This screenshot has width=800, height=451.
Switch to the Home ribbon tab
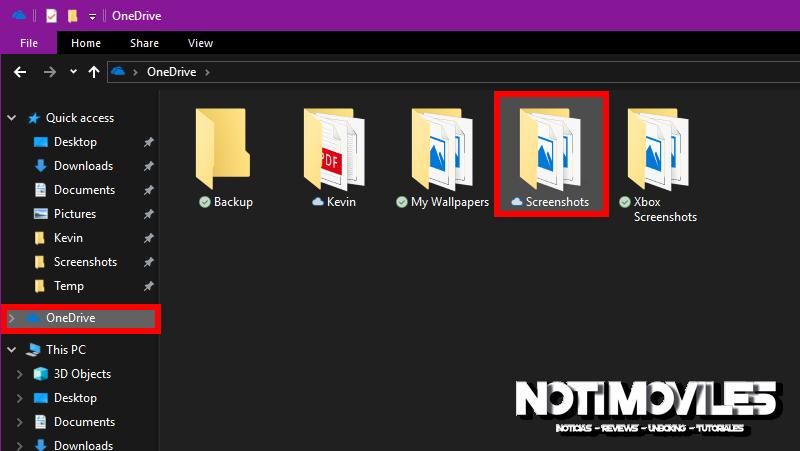86,43
